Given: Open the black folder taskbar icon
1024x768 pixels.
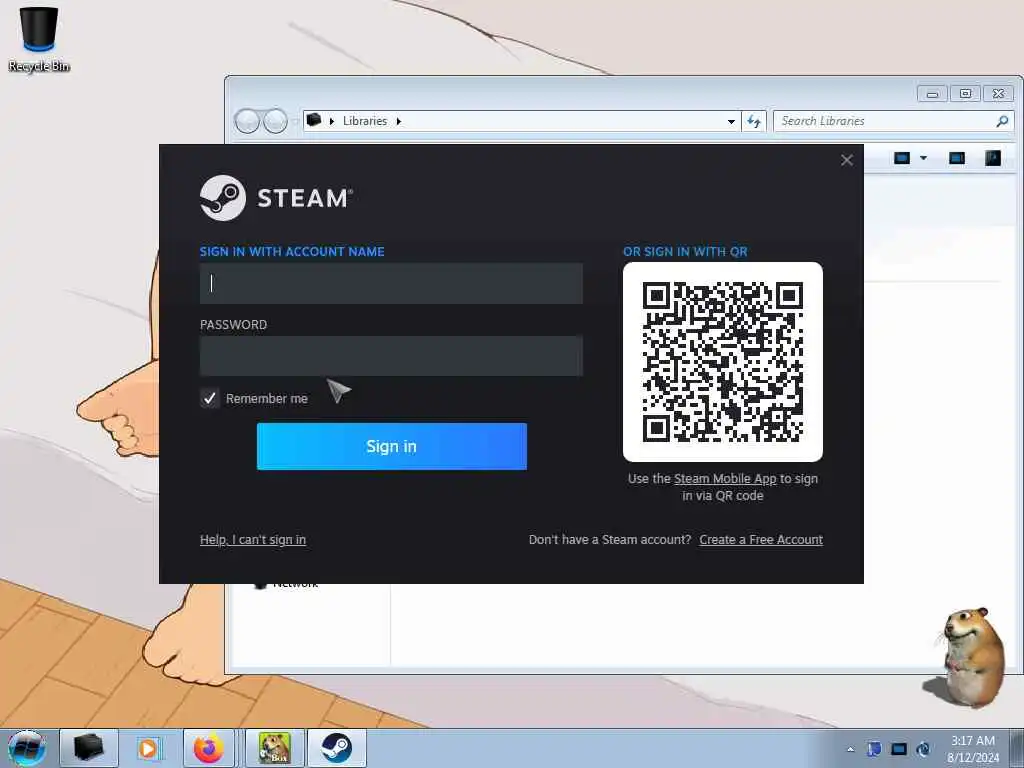Looking at the screenshot, I should 89,748.
